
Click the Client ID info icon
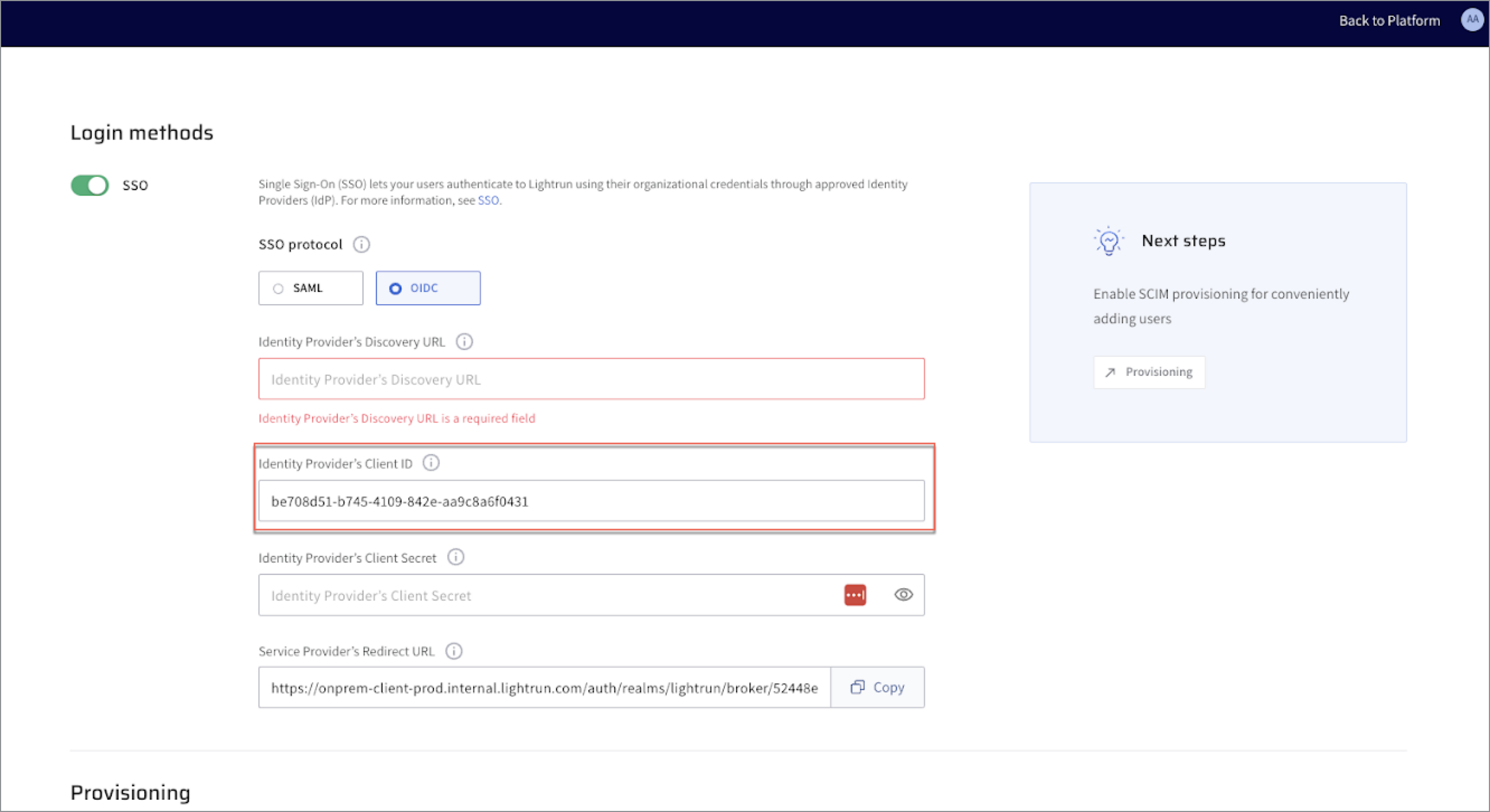(x=431, y=462)
